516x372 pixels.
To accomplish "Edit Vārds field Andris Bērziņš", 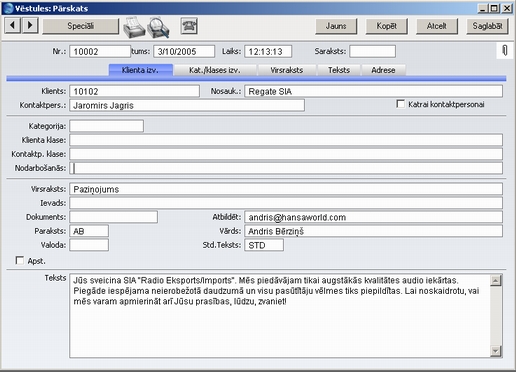I will click(x=373, y=231).
